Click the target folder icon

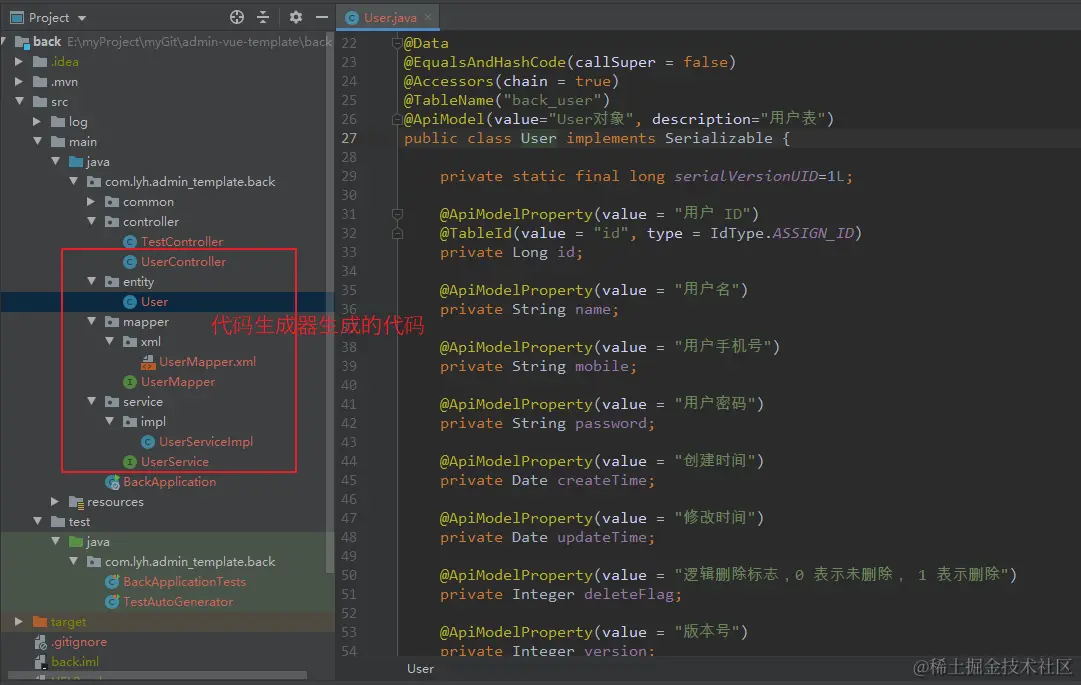[40, 622]
